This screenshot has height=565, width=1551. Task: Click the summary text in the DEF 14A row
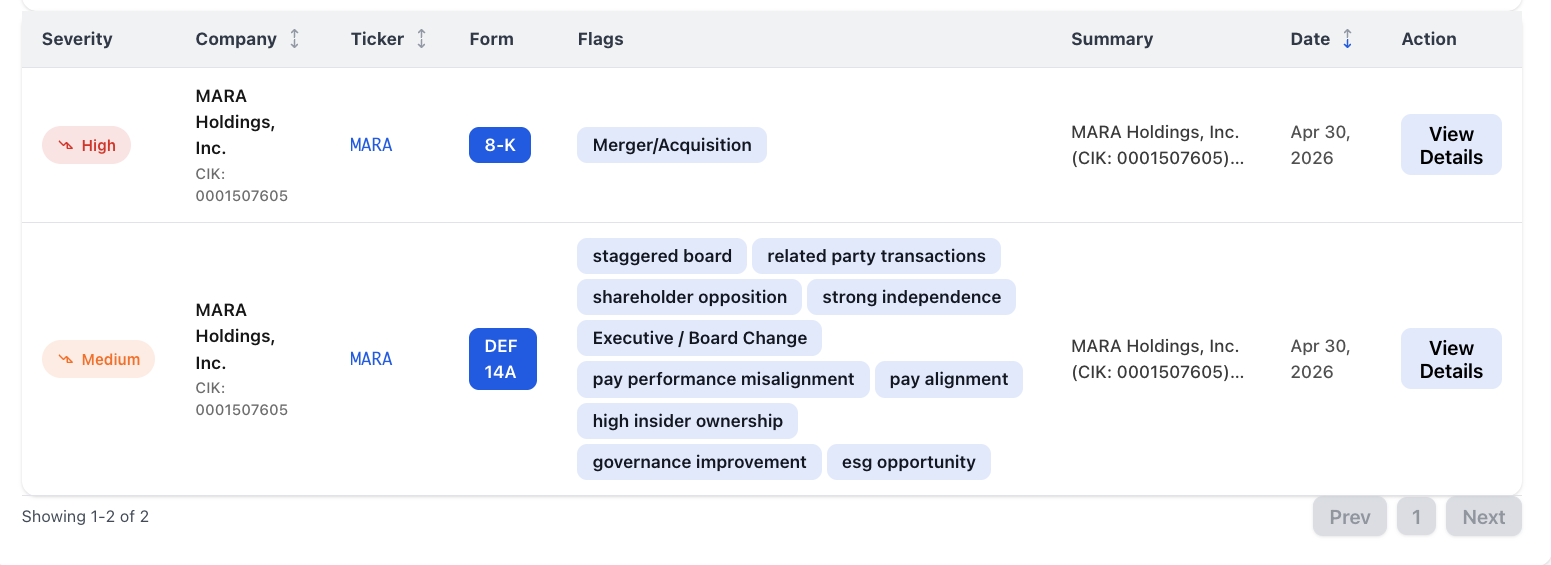point(1158,359)
